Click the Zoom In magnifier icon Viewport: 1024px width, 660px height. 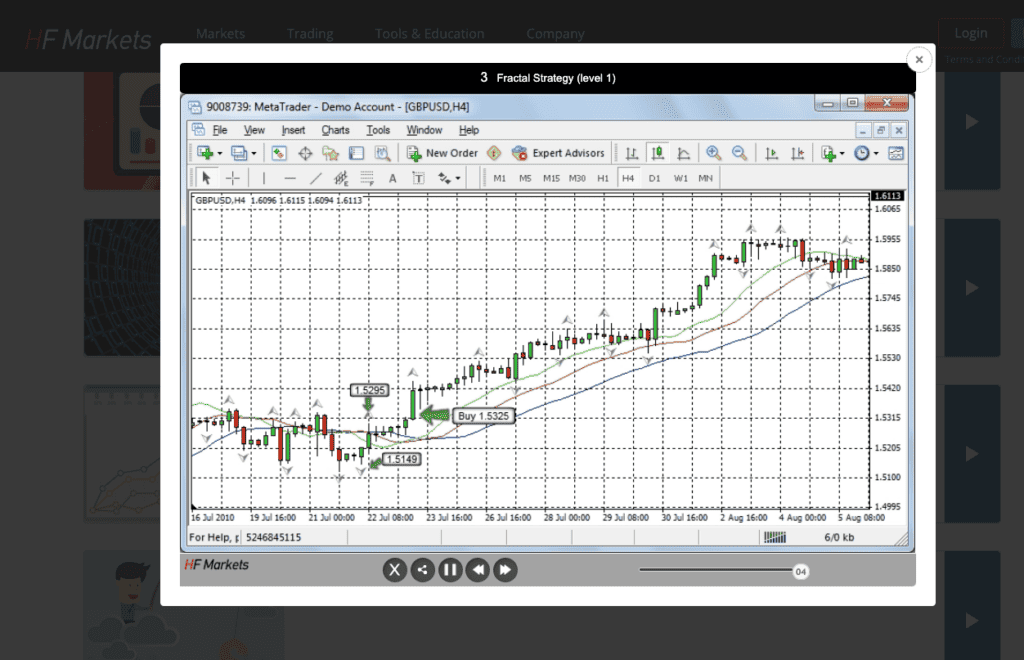(713, 153)
